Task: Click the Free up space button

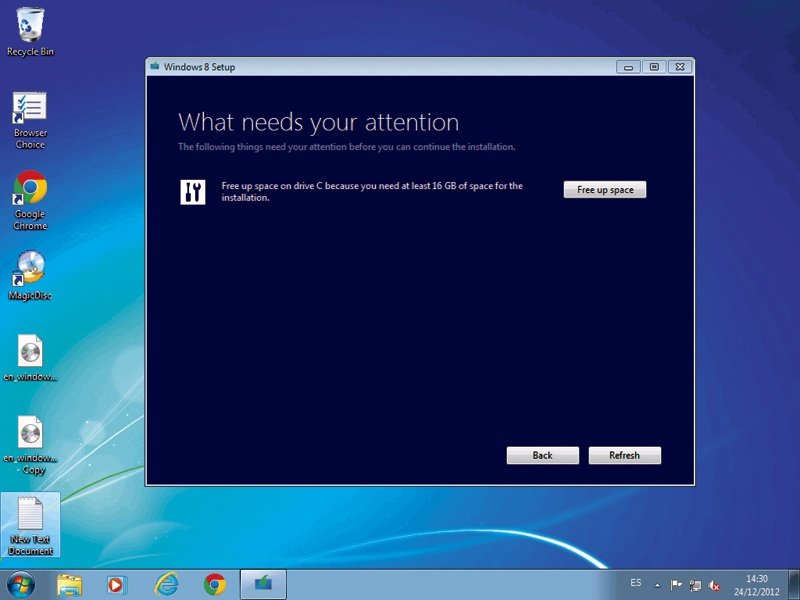Action: 605,190
